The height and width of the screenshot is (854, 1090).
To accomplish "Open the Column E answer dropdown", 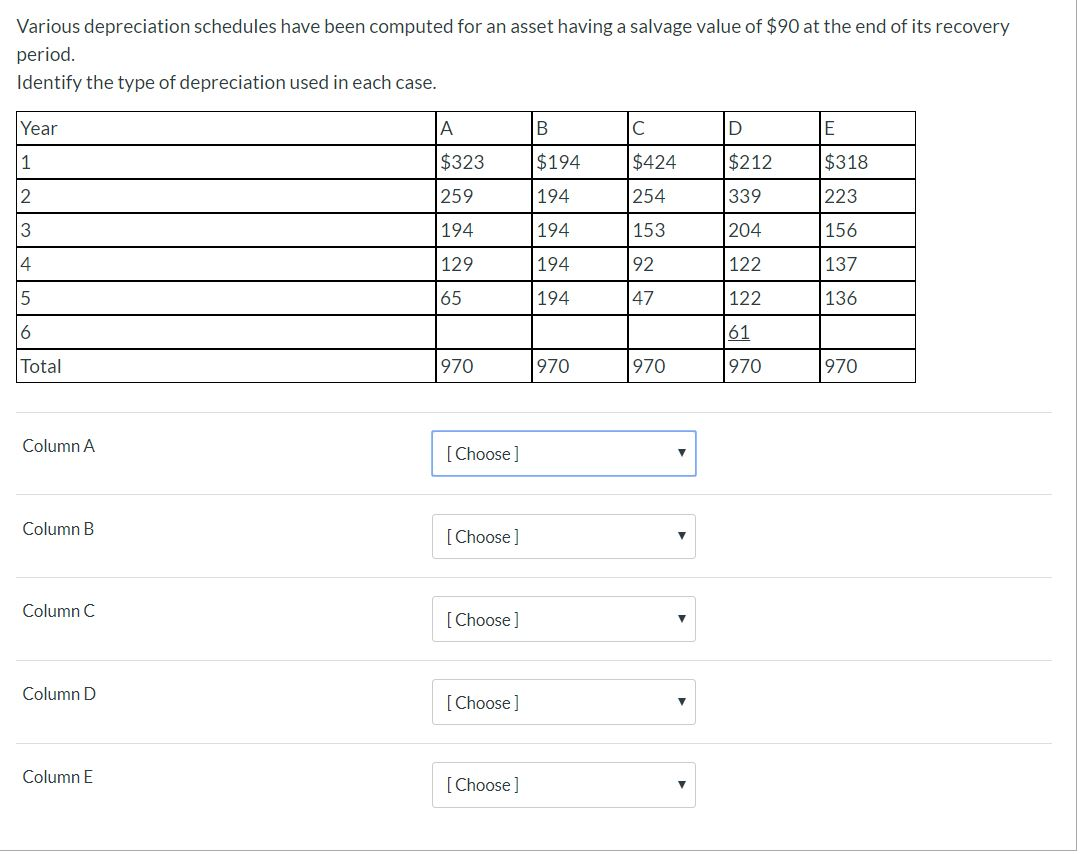I will click(x=563, y=785).
